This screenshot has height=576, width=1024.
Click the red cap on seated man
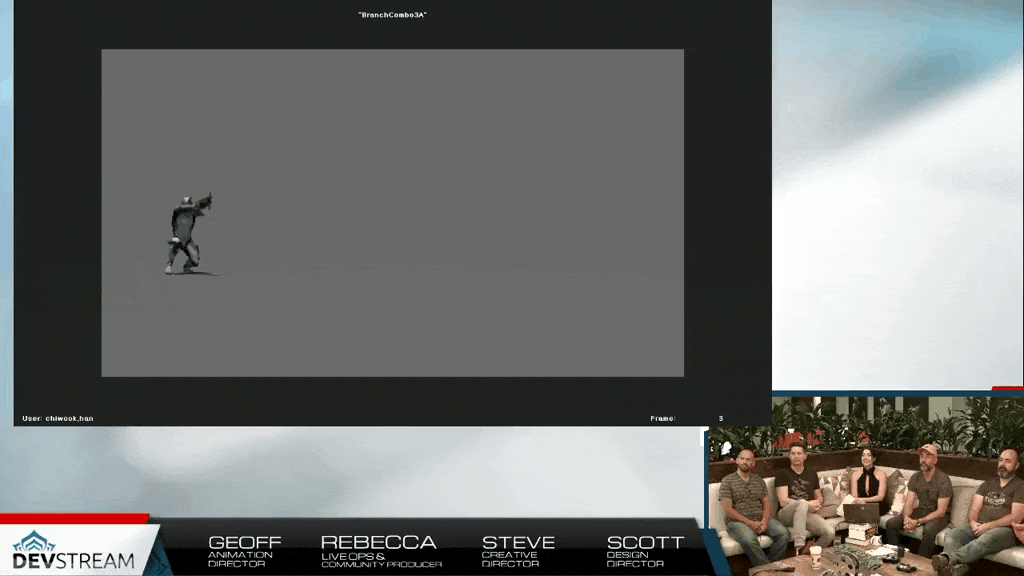click(928, 450)
